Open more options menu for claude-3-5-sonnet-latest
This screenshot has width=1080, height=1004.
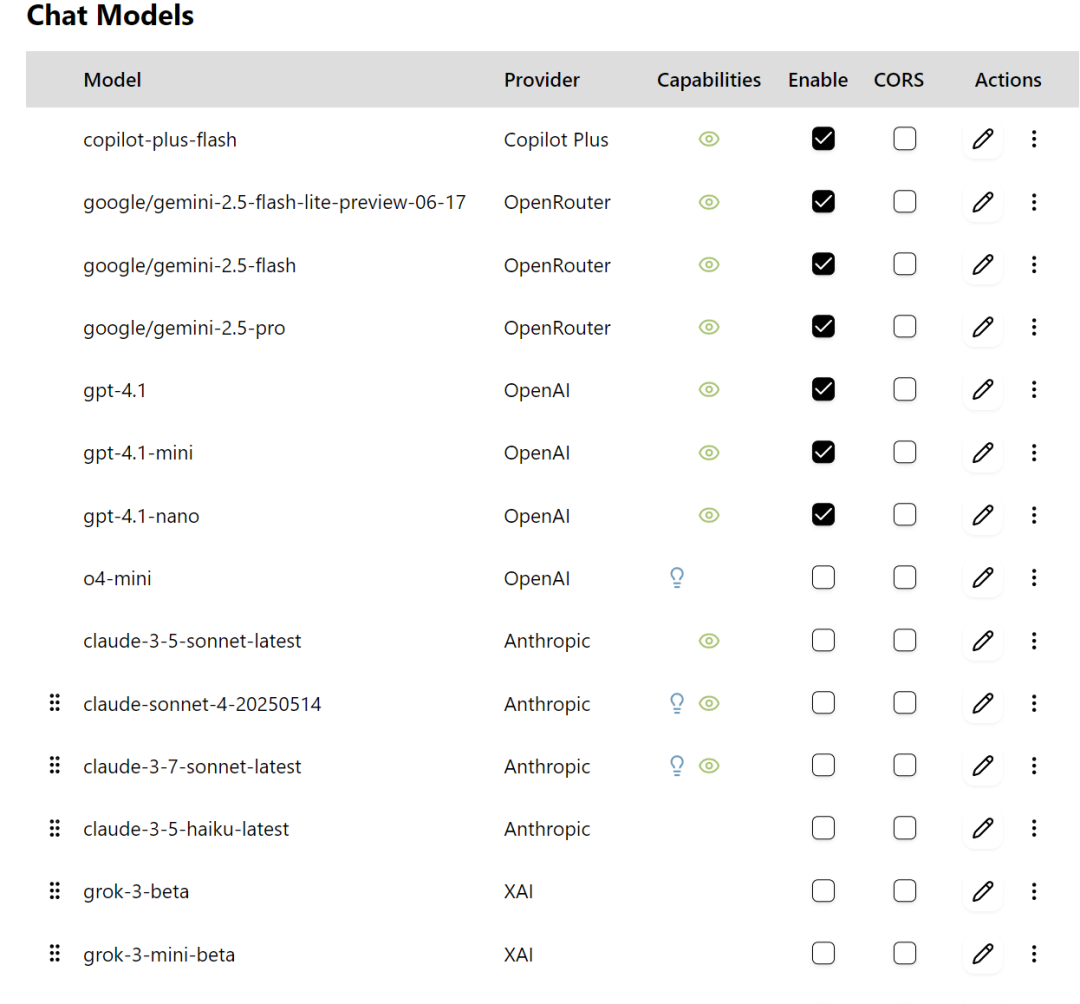1034,640
